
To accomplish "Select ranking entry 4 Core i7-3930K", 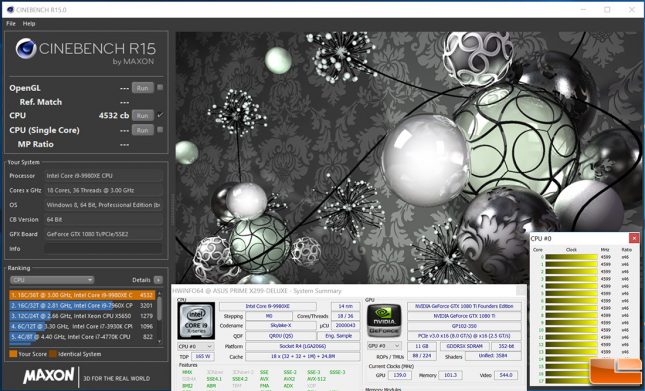I will click(x=82, y=326).
